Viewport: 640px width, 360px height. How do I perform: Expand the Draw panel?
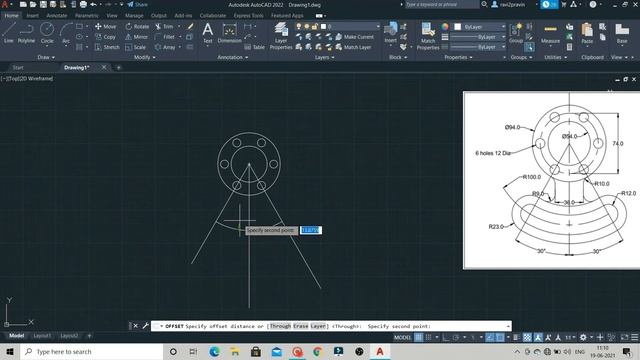(x=46, y=57)
